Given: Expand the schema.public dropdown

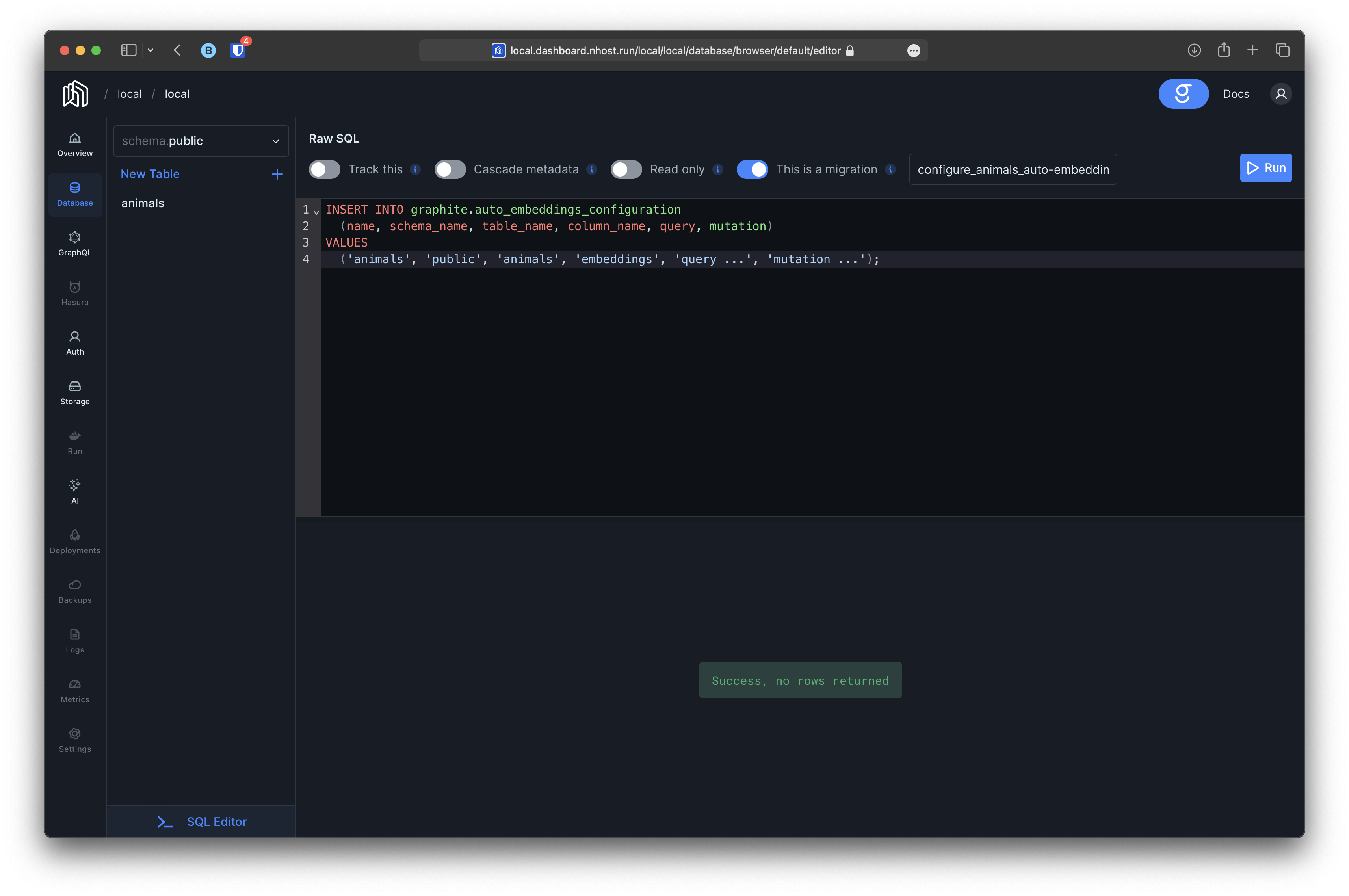Looking at the screenshot, I should click(x=201, y=141).
